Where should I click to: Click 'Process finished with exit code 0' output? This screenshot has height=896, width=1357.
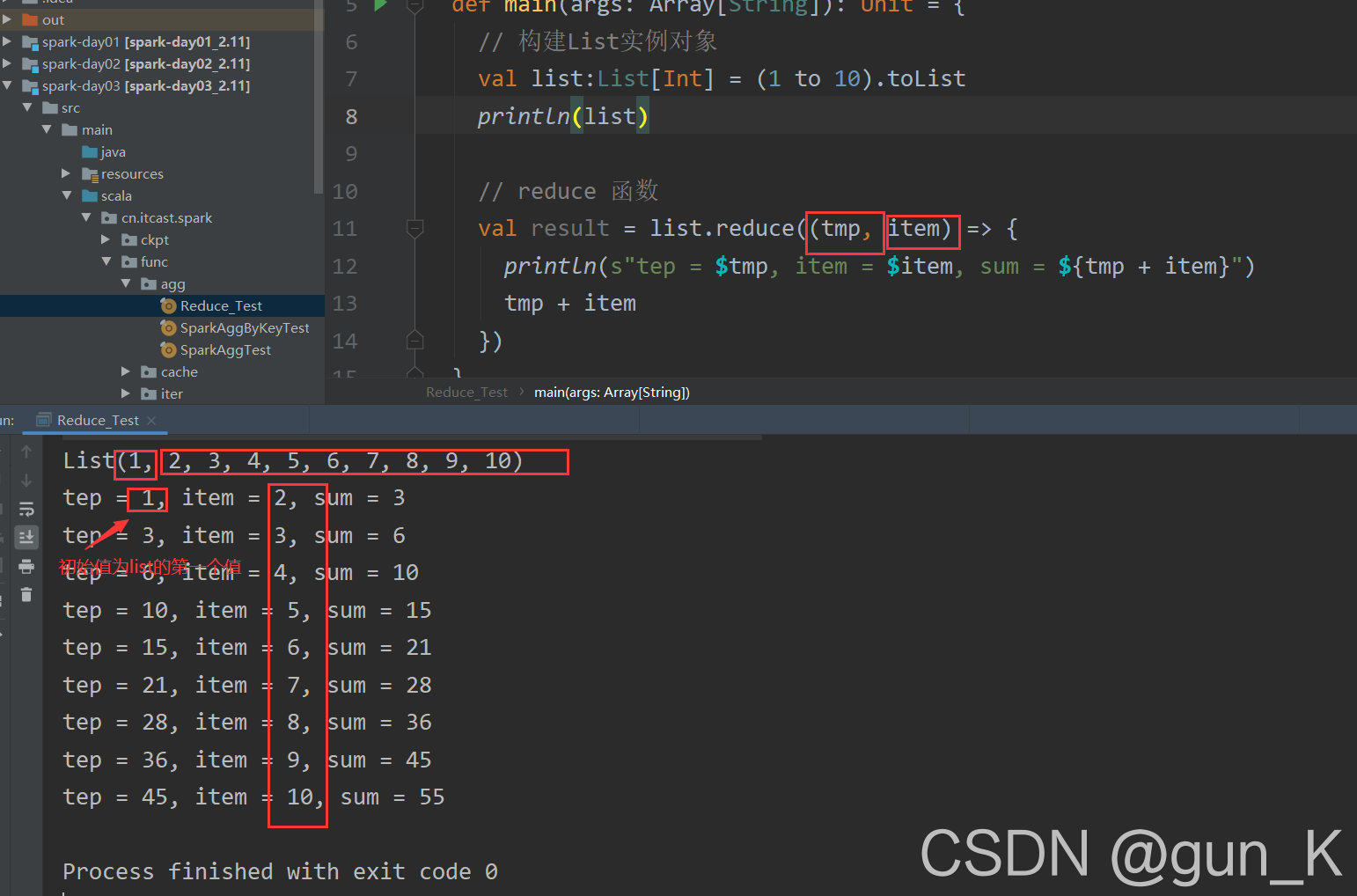(x=280, y=871)
